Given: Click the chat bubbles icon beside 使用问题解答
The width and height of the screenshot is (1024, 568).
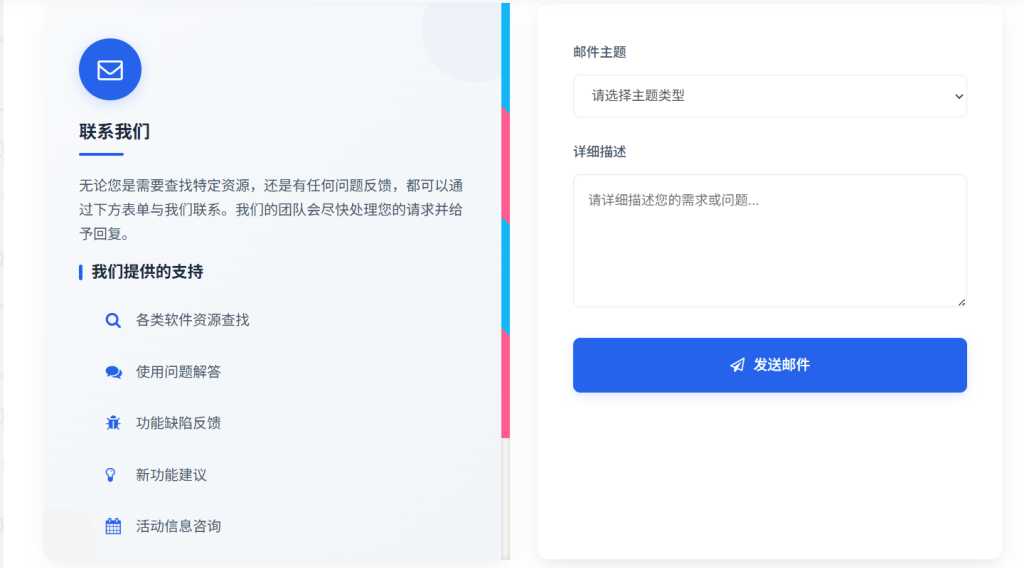Looking at the screenshot, I should [x=113, y=372].
